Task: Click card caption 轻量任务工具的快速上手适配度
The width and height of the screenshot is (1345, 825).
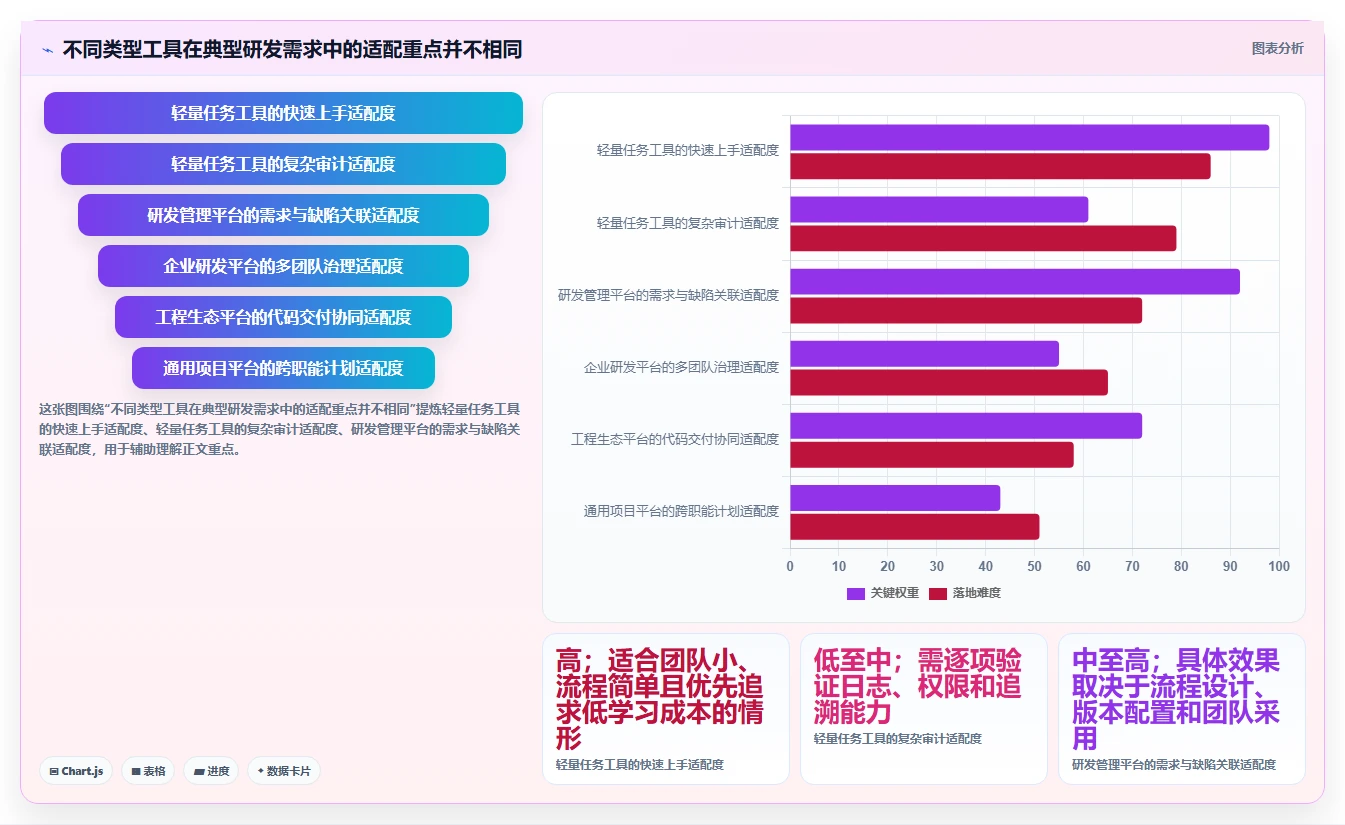Action: [x=640, y=764]
